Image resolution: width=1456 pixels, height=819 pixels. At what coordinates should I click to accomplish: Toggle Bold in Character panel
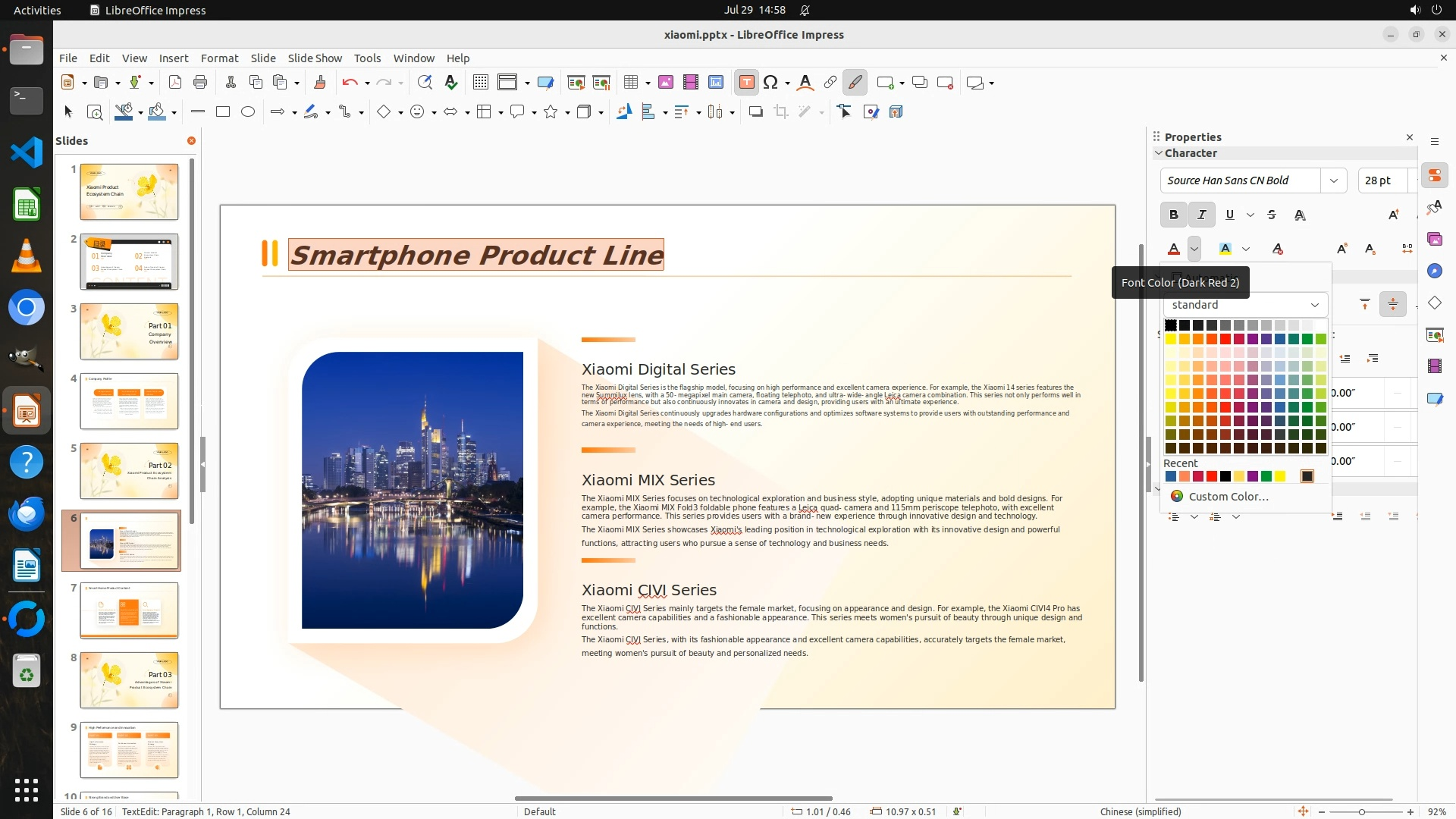click(x=1173, y=215)
